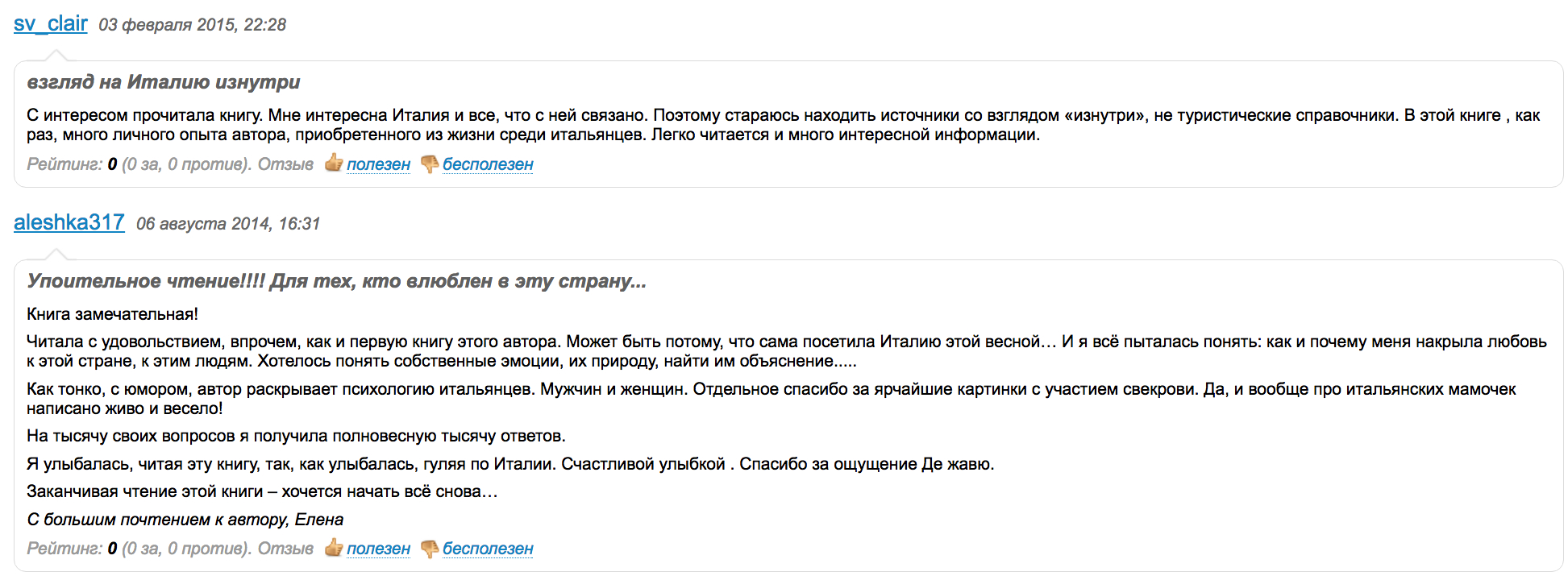This screenshot has width=1568, height=576.
Task: Mark sv_clair's review as «бесполезен»
Action: 488,164
